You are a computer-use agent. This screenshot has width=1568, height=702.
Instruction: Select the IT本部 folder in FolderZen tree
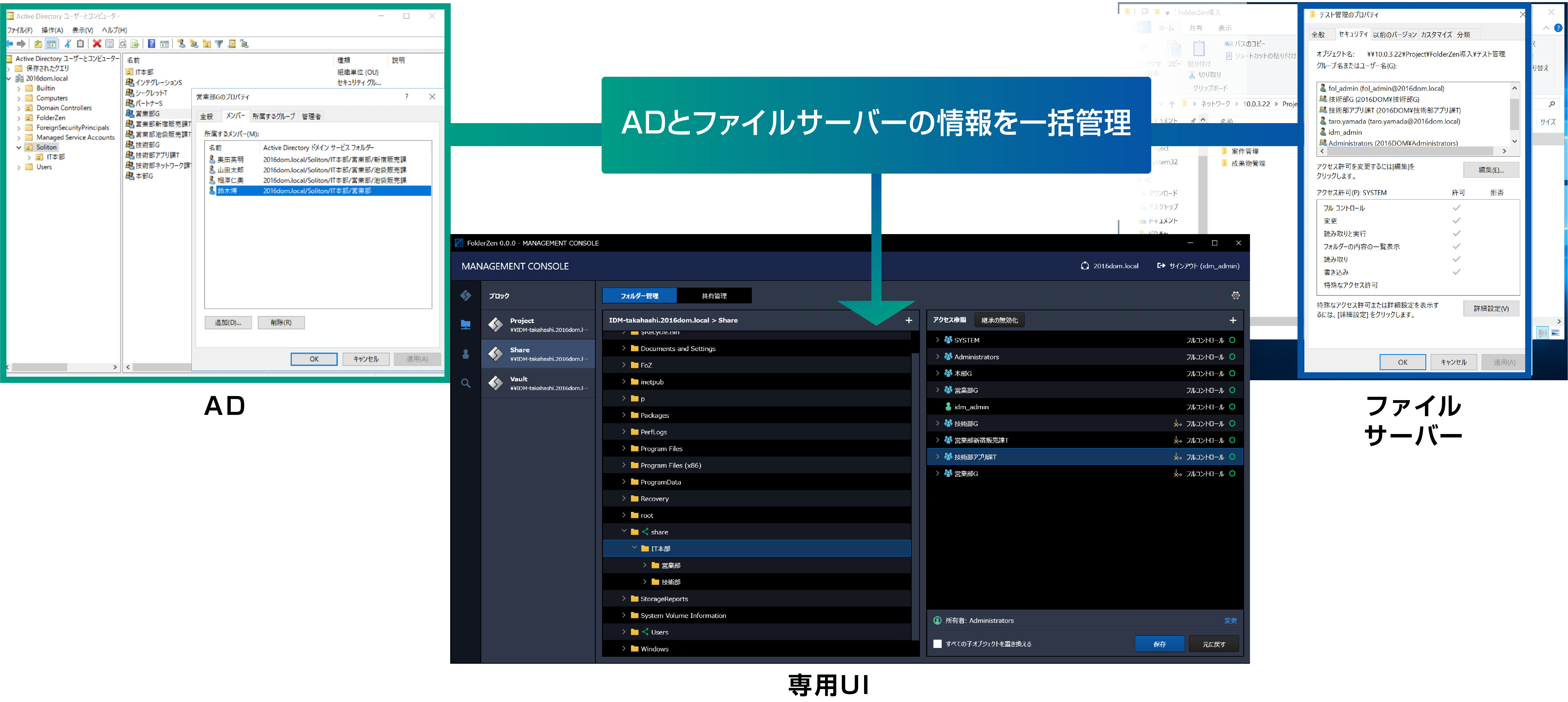tap(757, 549)
